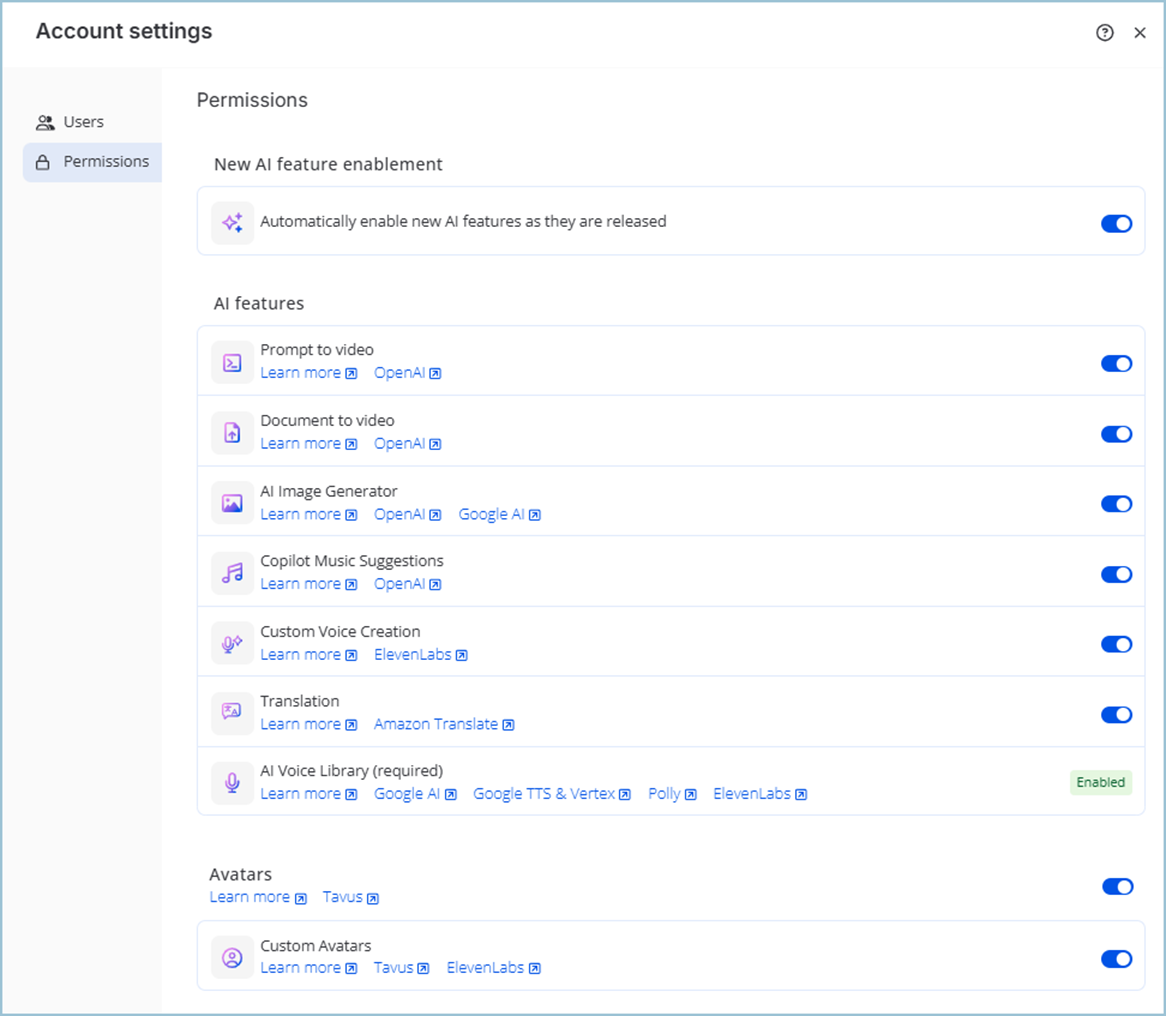Open the Tavus link under Avatars
This screenshot has height=1016, width=1166.
click(344, 897)
